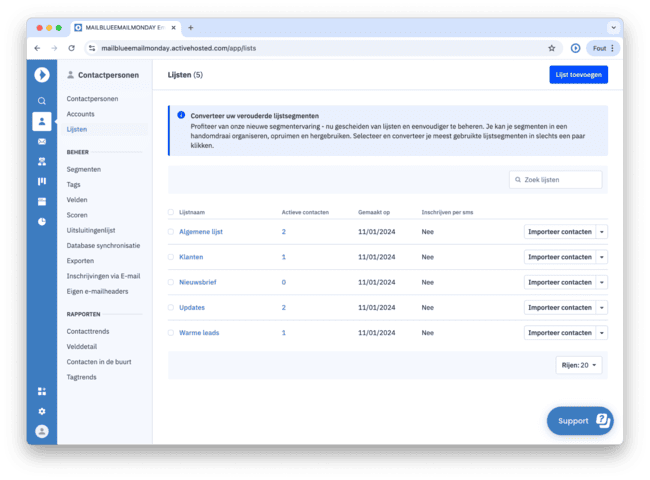The height and width of the screenshot is (480, 650).
Task: Reload the page
Action: click(71, 48)
